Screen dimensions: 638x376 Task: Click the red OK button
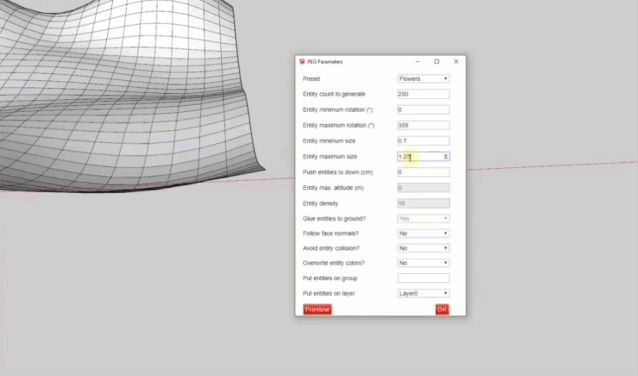tap(442, 309)
